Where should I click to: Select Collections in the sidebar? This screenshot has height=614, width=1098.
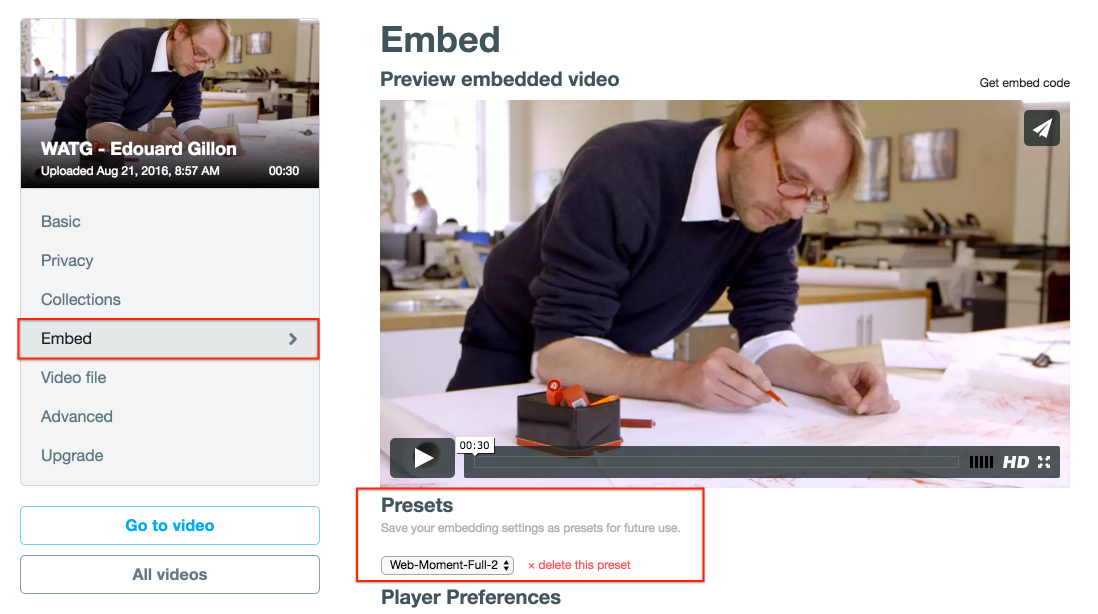point(81,300)
